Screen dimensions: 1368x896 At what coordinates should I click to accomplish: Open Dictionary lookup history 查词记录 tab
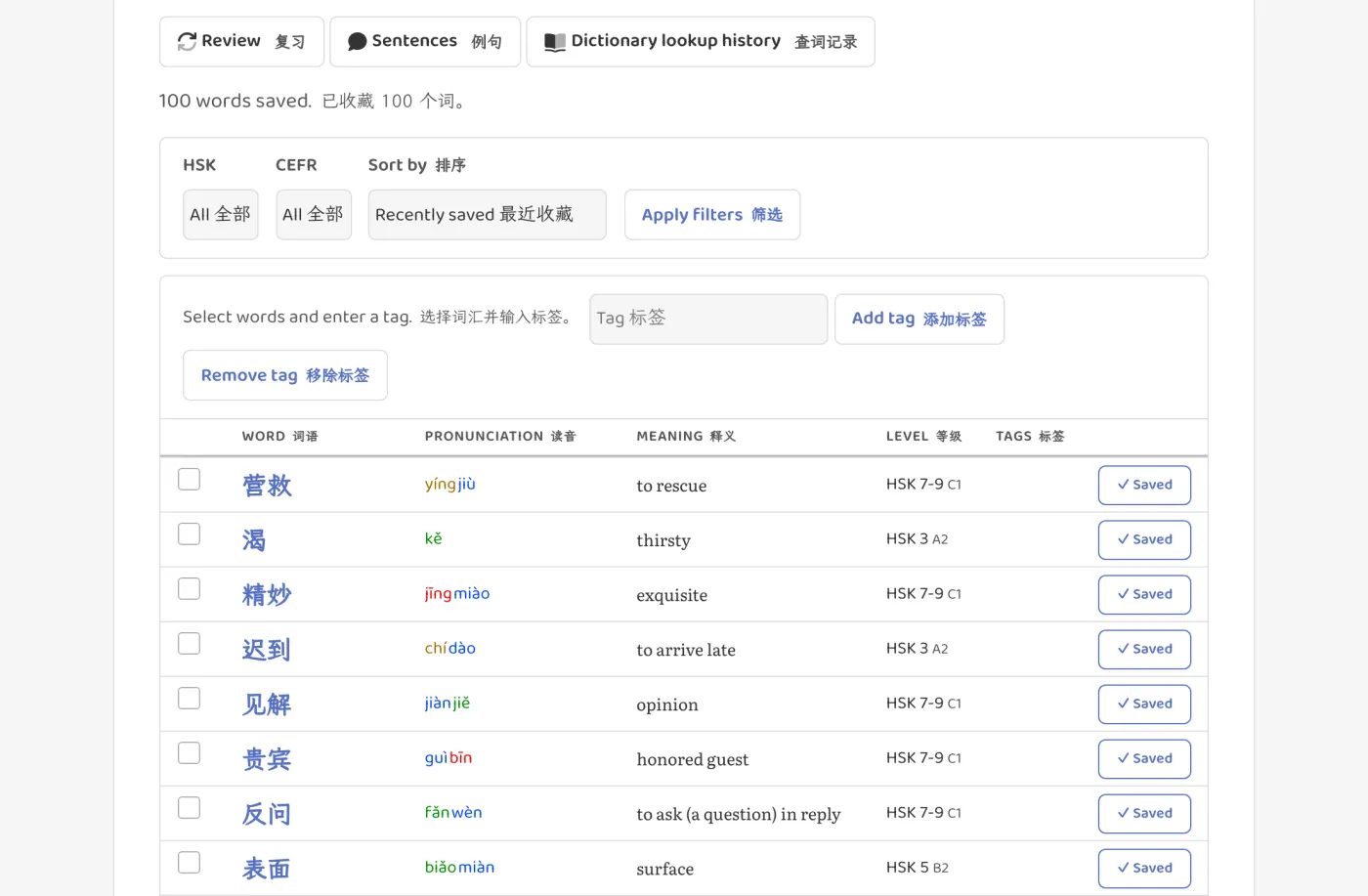(x=701, y=41)
